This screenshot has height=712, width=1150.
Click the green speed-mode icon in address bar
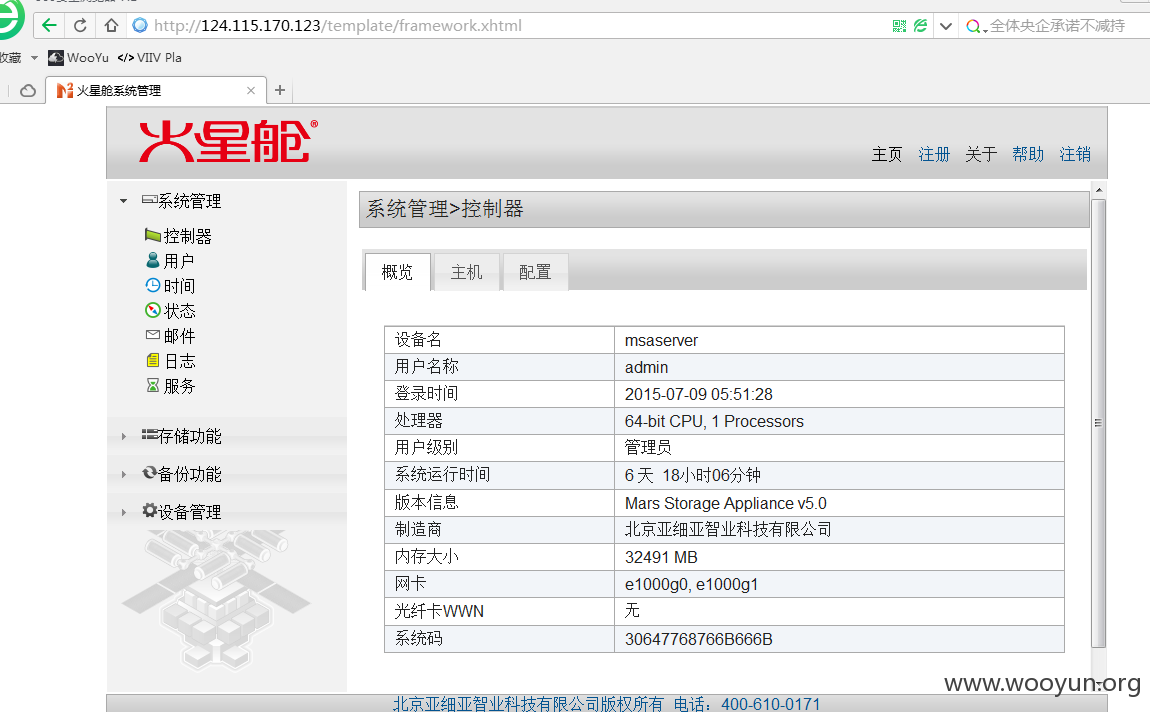click(920, 26)
